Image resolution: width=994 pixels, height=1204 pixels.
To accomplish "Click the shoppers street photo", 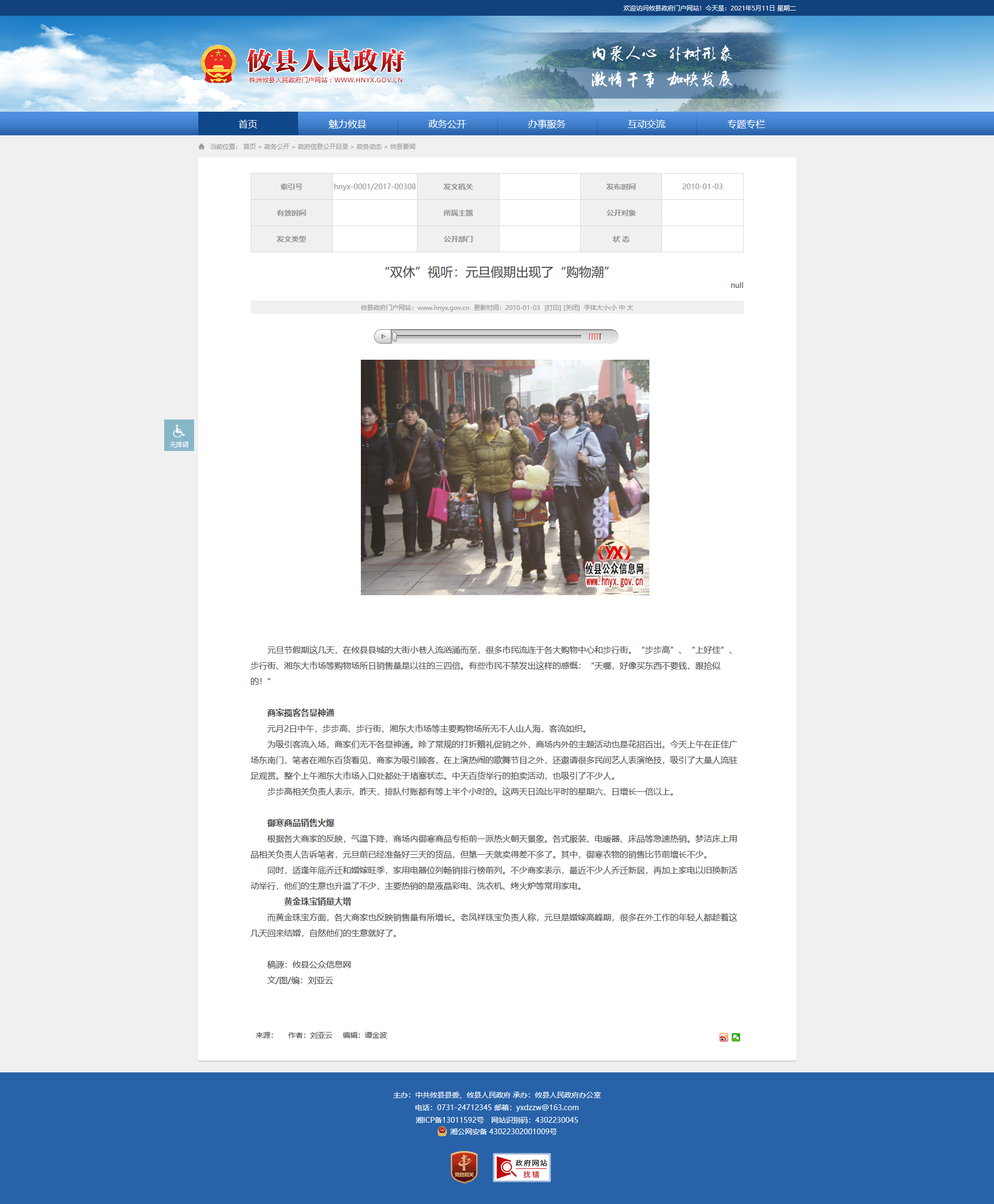I will tap(505, 477).
